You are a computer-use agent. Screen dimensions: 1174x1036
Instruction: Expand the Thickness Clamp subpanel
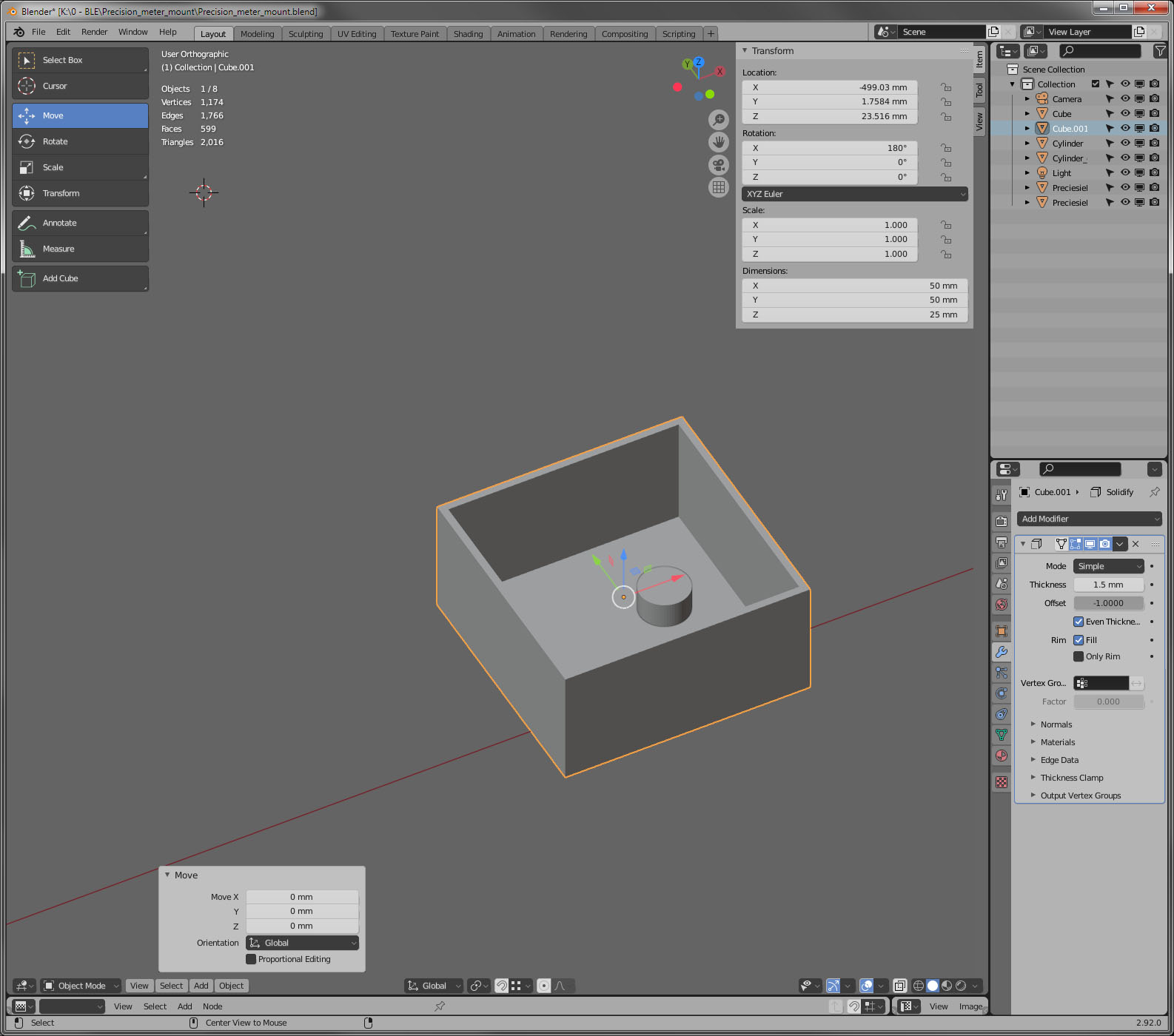pyautogui.click(x=1071, y=778)
